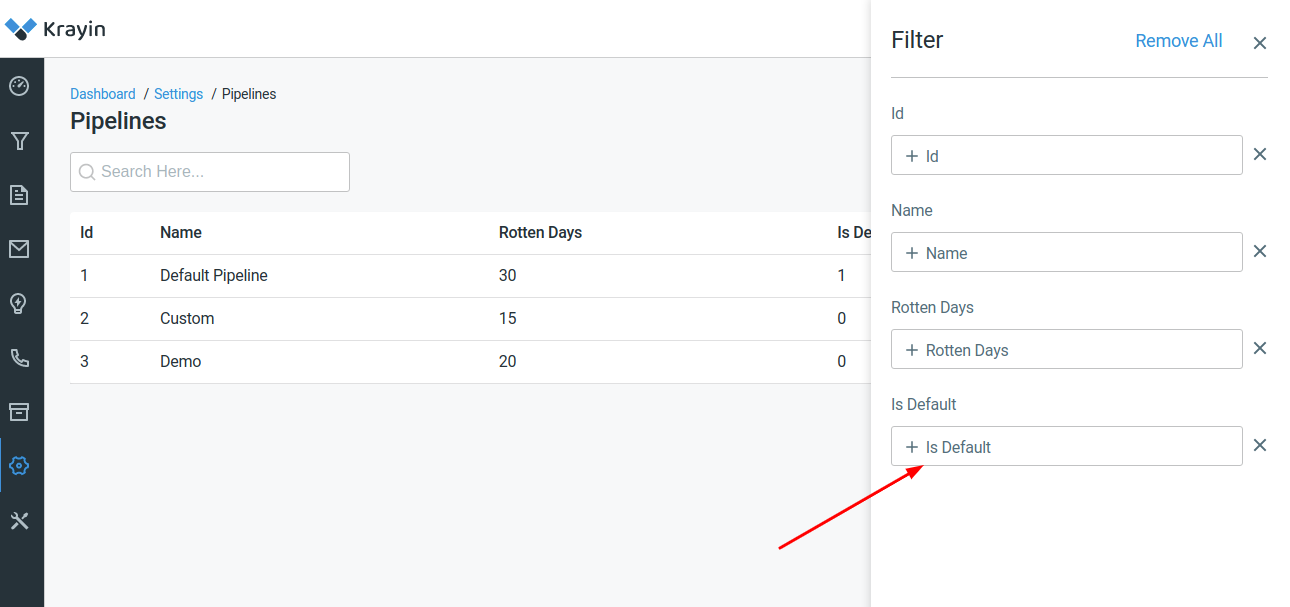Open the Products archive box icon
1290x607 pixels.
click(x=20, y=411)
